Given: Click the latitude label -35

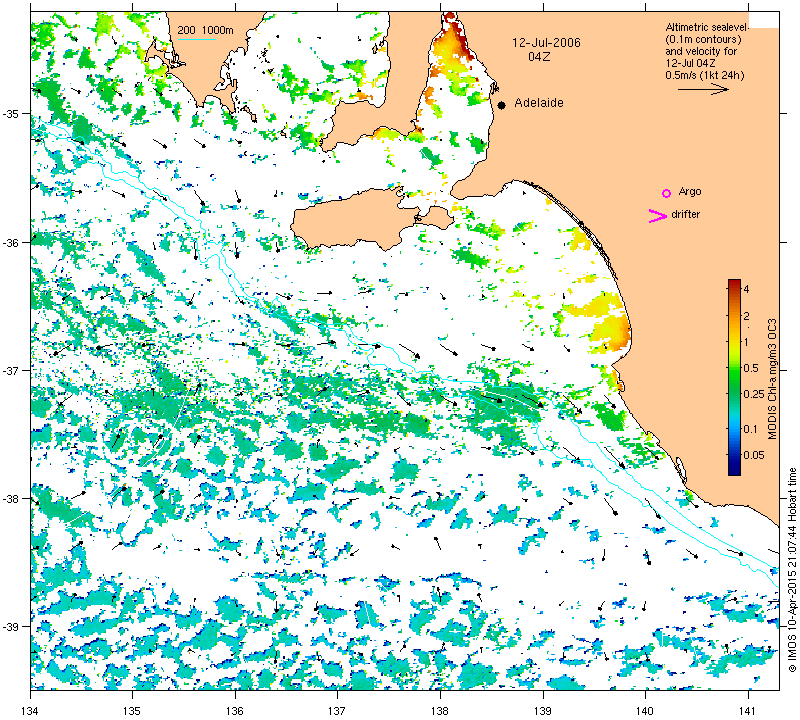Looking at the screenshot, I should (10, 113).
